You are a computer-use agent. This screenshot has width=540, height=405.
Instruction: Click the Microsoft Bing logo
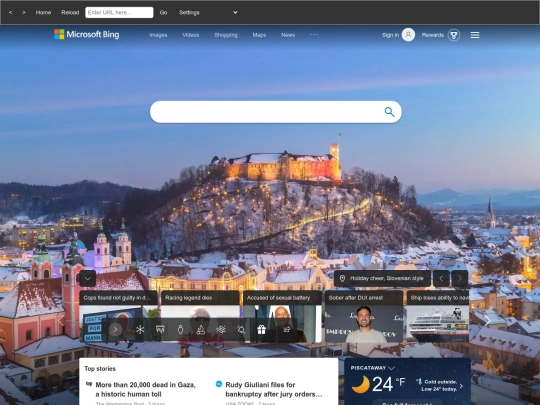point(86,34)
